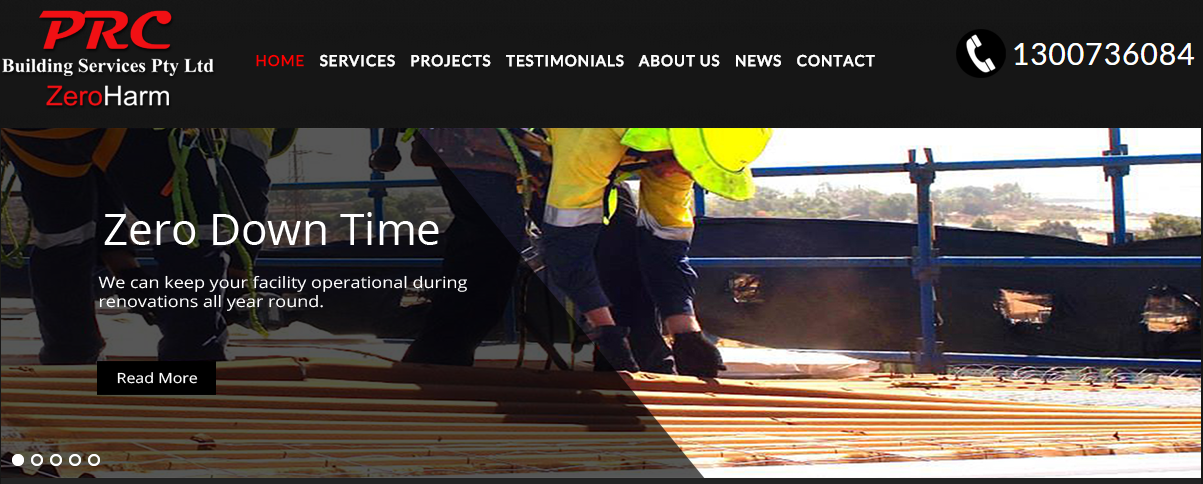
Task: Click Building Services Pty Ltd text
Action: click(108, 67)
